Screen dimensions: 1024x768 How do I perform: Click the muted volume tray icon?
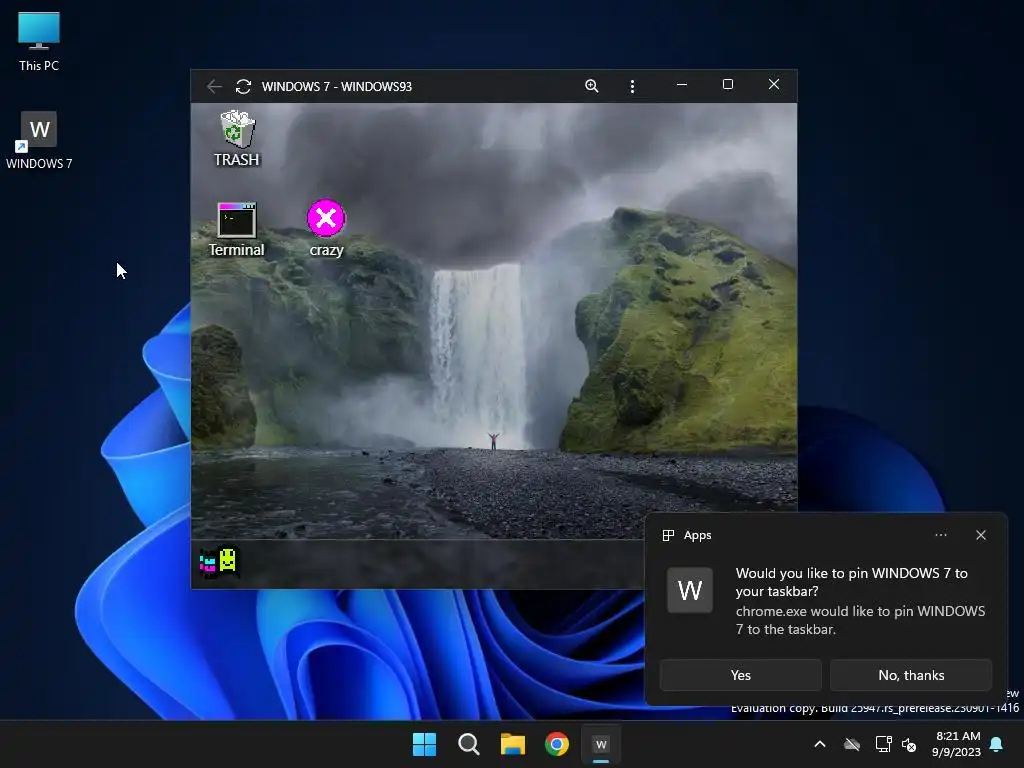pyautogui.click(x=908, y=744)
